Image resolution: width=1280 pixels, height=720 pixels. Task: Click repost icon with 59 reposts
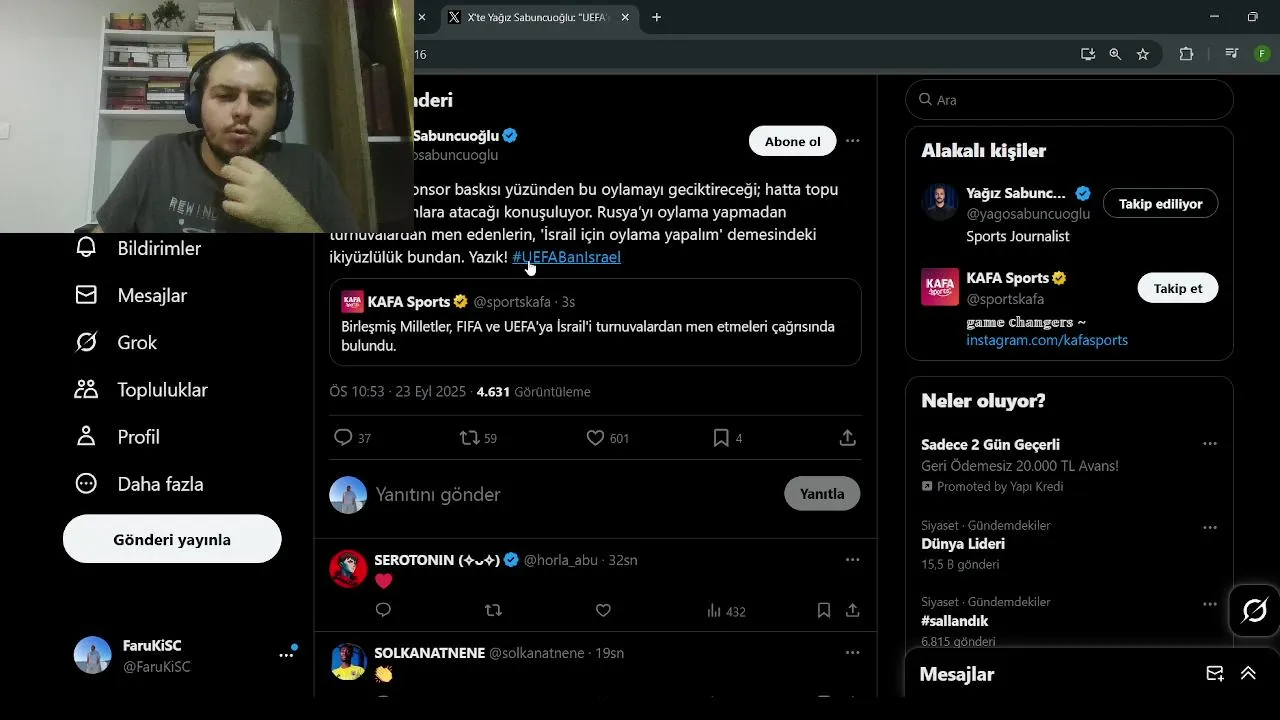tap(469, 438)
